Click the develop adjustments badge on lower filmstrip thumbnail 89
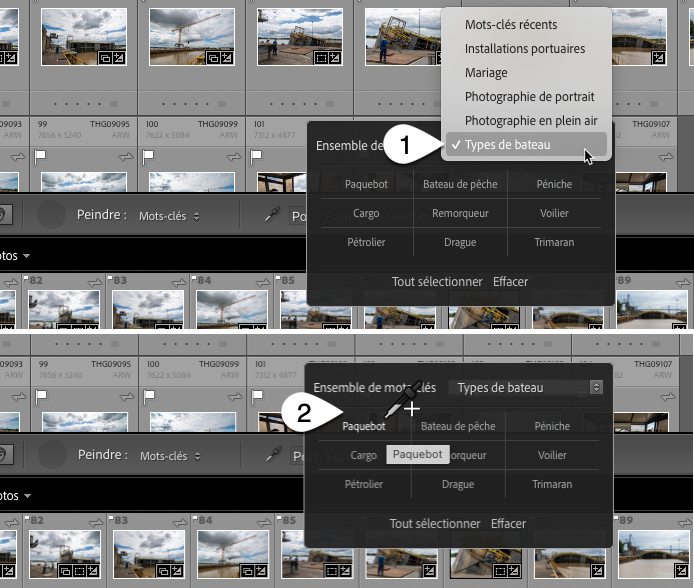The width and height of the screenshot is (694, 588). coord(682,571)
